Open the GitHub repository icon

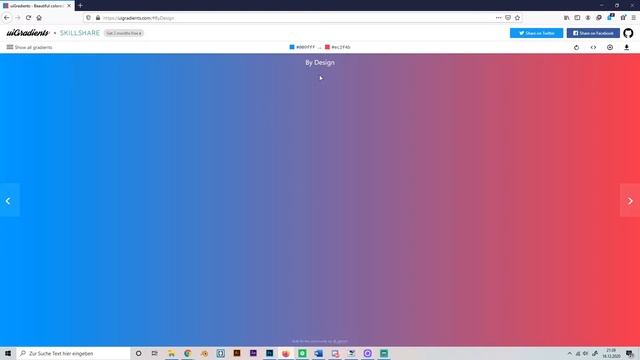tap(628, 33)
